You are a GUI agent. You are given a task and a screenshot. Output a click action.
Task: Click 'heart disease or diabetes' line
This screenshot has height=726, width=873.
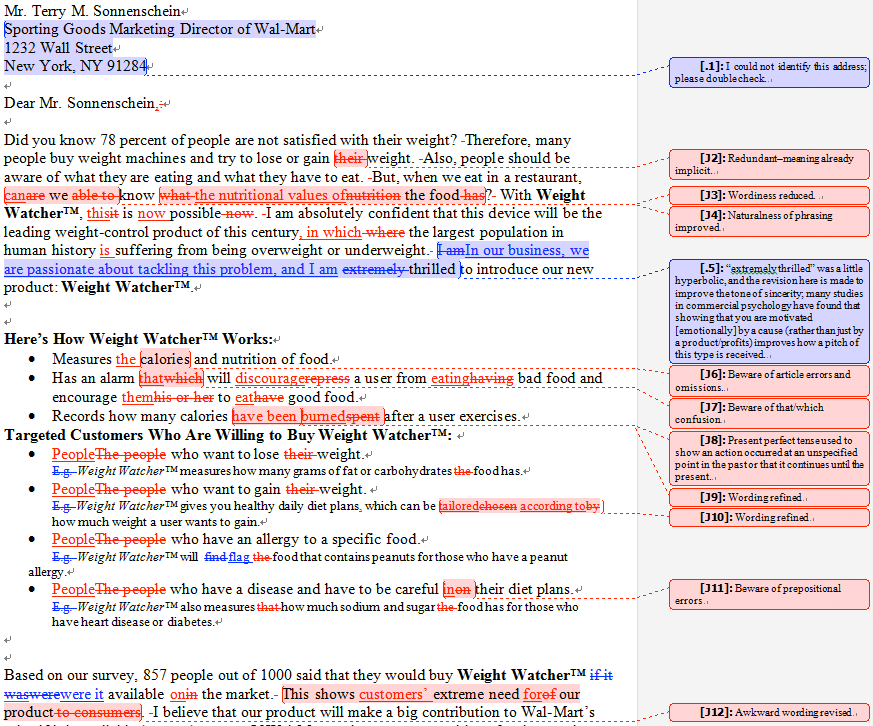(133, 622)
